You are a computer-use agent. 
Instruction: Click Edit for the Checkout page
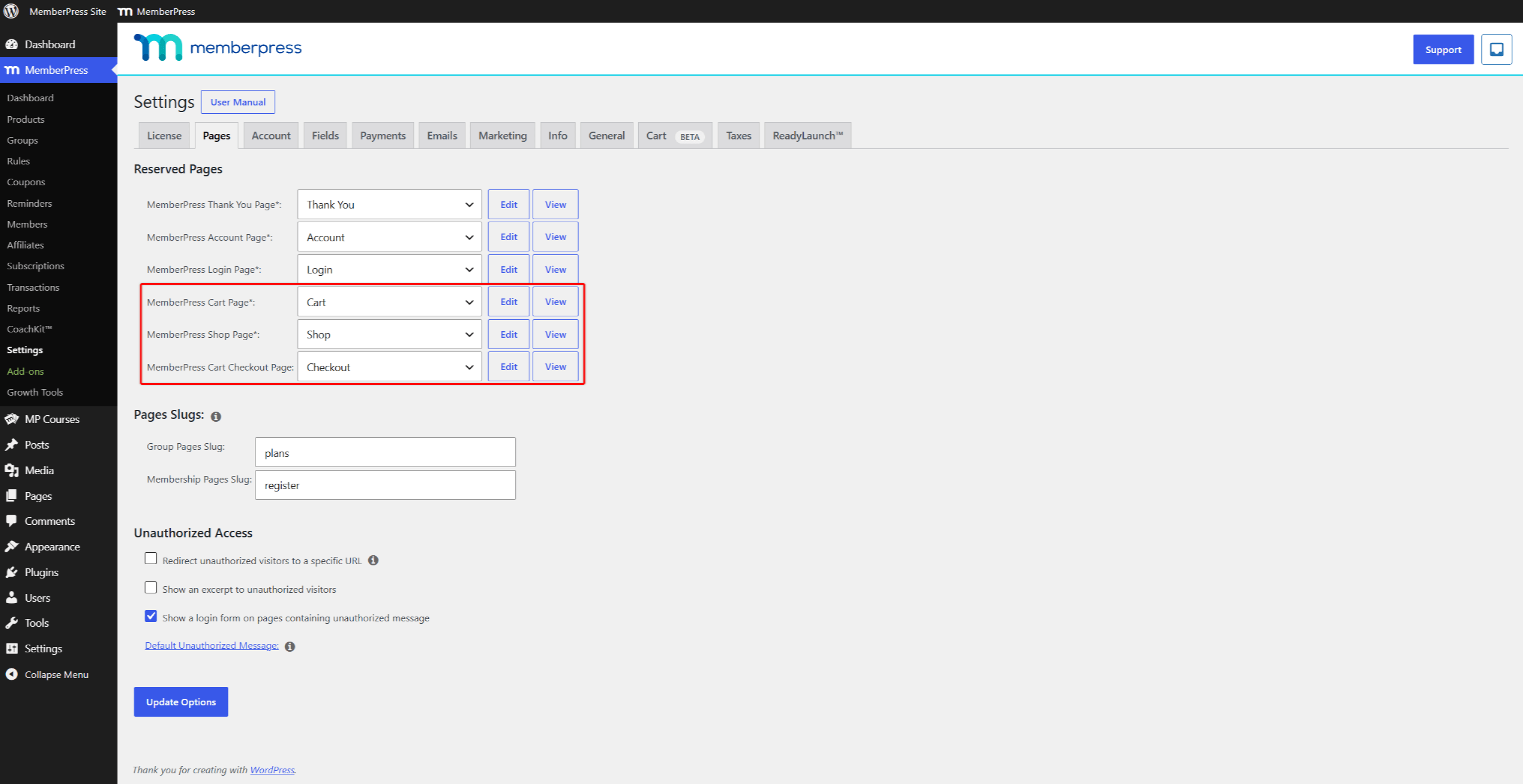pos(509,367)
